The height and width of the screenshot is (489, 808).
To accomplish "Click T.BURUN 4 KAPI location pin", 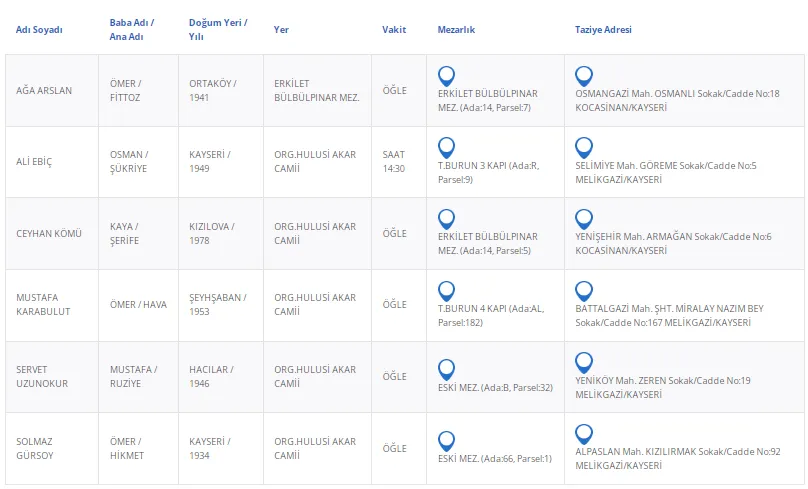I will point(446,291).
